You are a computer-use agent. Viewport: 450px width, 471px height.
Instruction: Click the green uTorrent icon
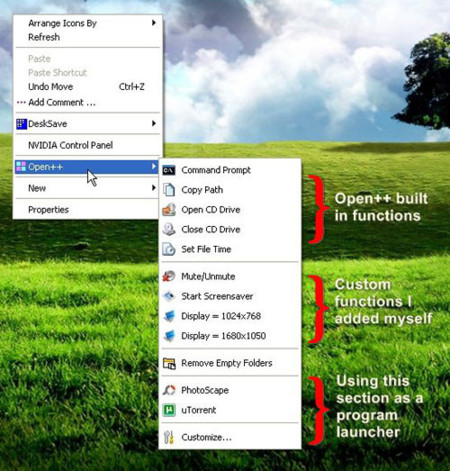[x=169, y=410]
